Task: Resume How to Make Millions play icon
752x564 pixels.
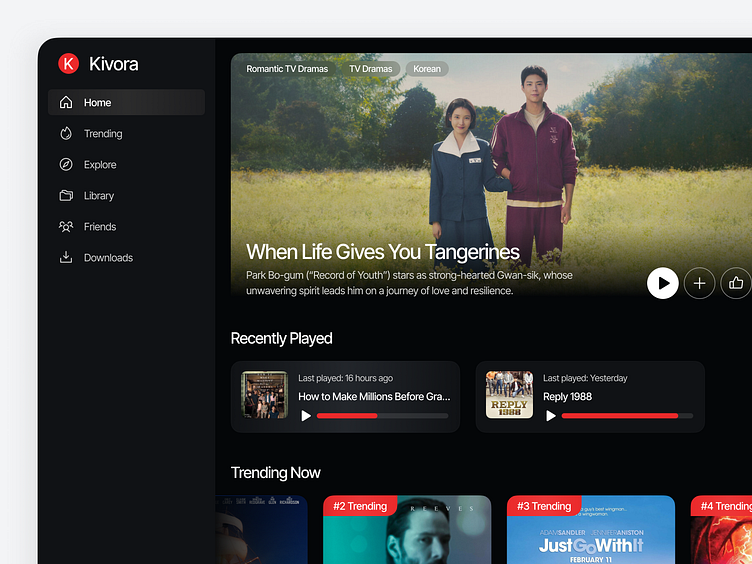Action: tap(306, 416)
